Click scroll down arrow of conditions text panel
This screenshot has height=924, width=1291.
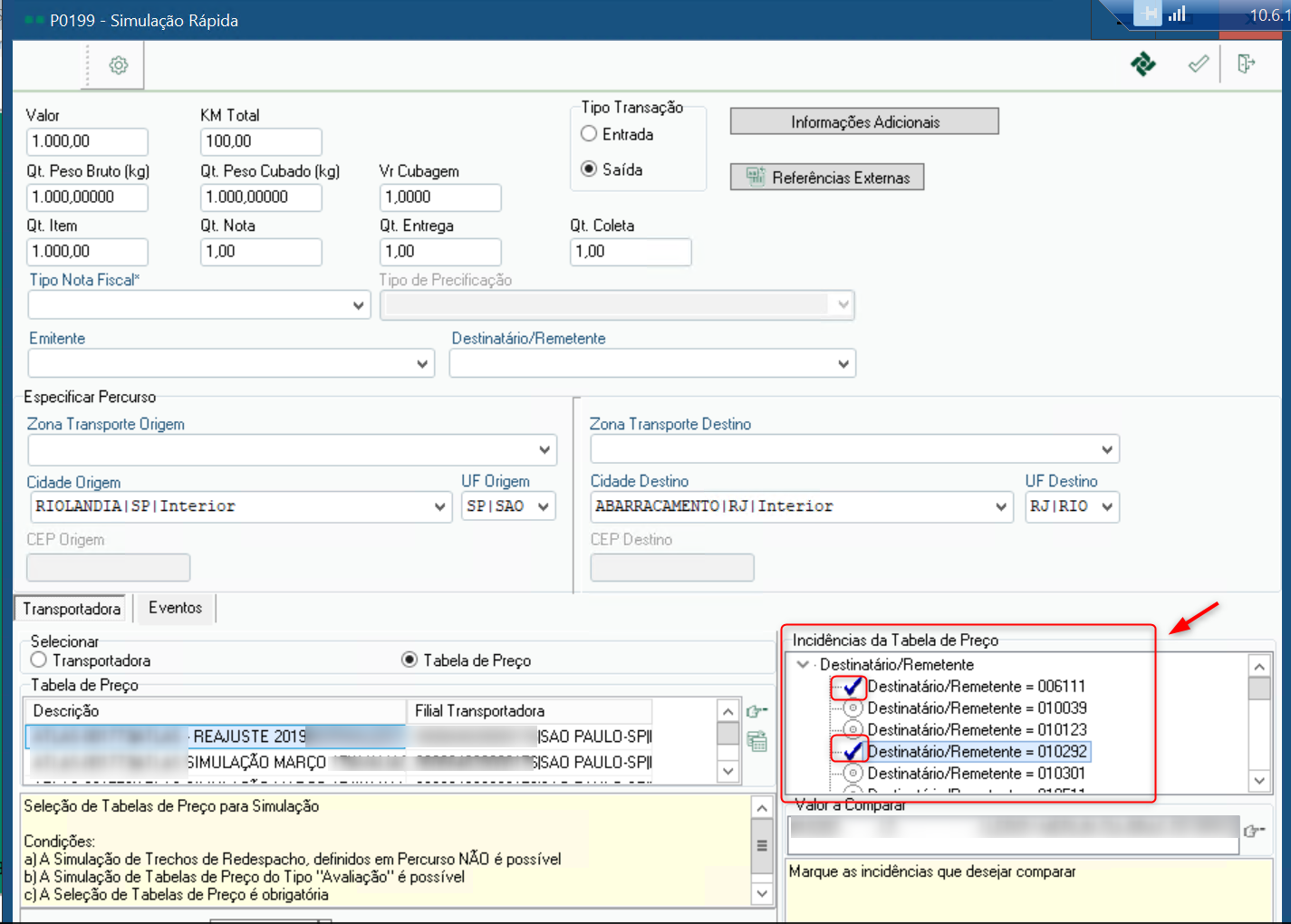[762, 893]
